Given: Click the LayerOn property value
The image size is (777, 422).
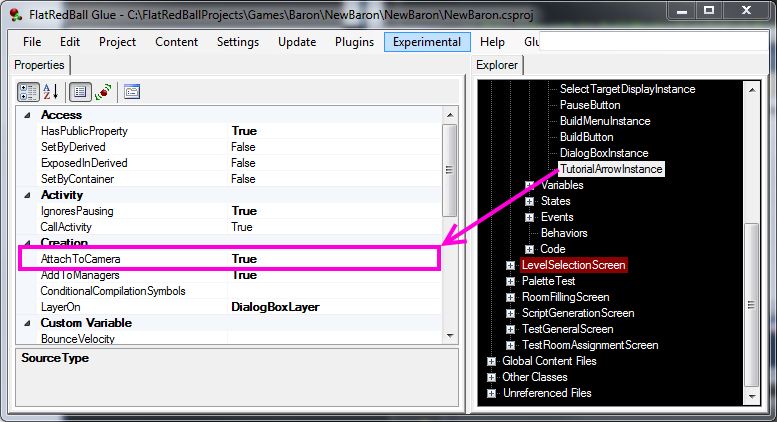Looking at the screenshot, I should click(x=330, y=307).
